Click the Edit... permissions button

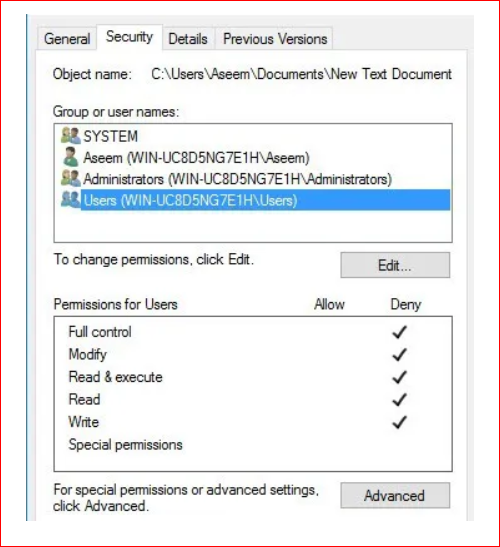click(x=395, y=265)
